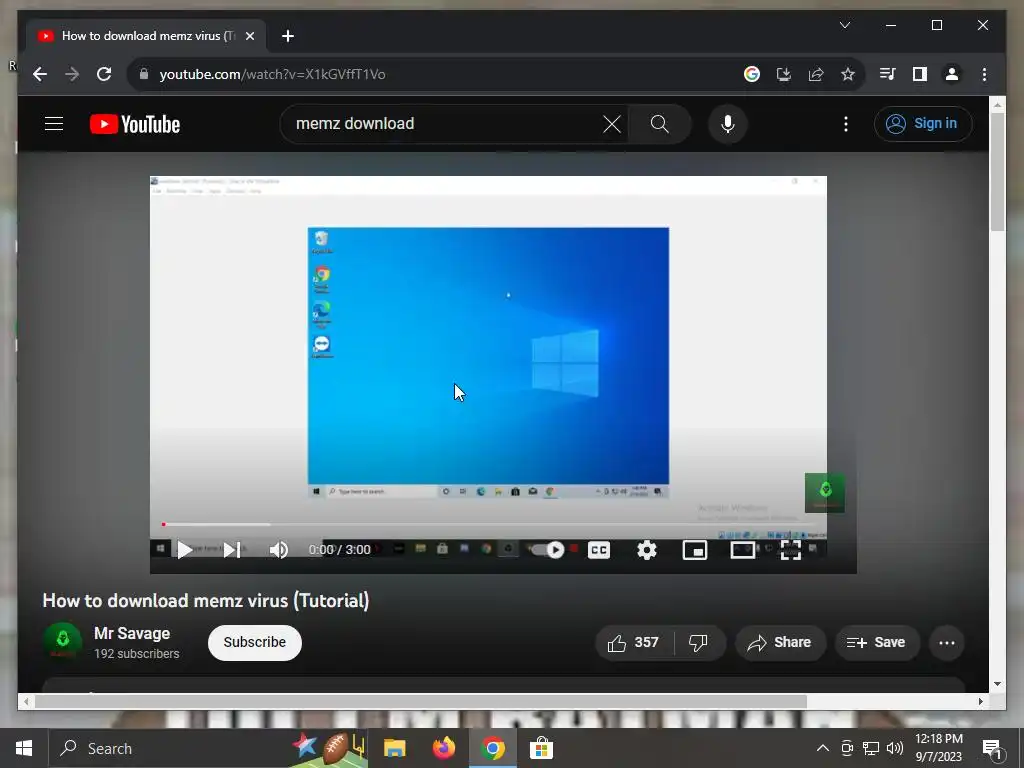Image resolution: width=1024 pixels, height=768 pixels.
Task: Open File Explorer from taskbar
Action: (x=394, y=748)
